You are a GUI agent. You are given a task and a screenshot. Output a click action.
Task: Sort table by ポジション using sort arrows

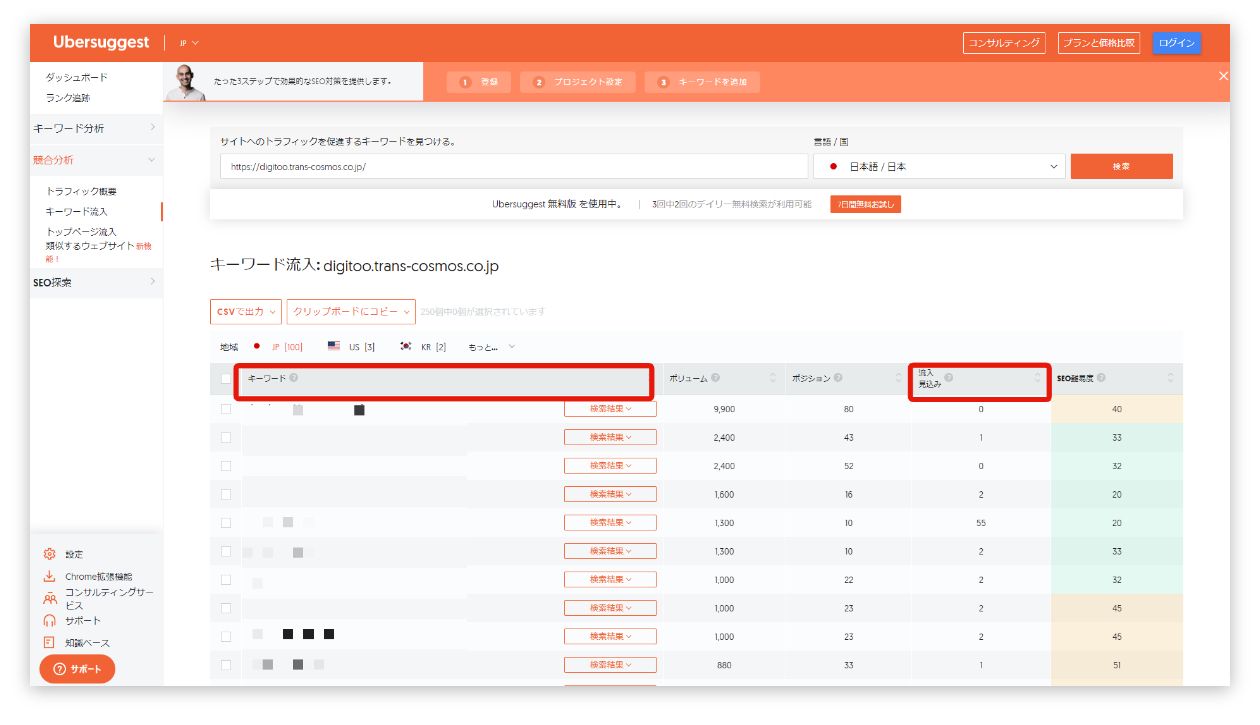tap(899, 378)
